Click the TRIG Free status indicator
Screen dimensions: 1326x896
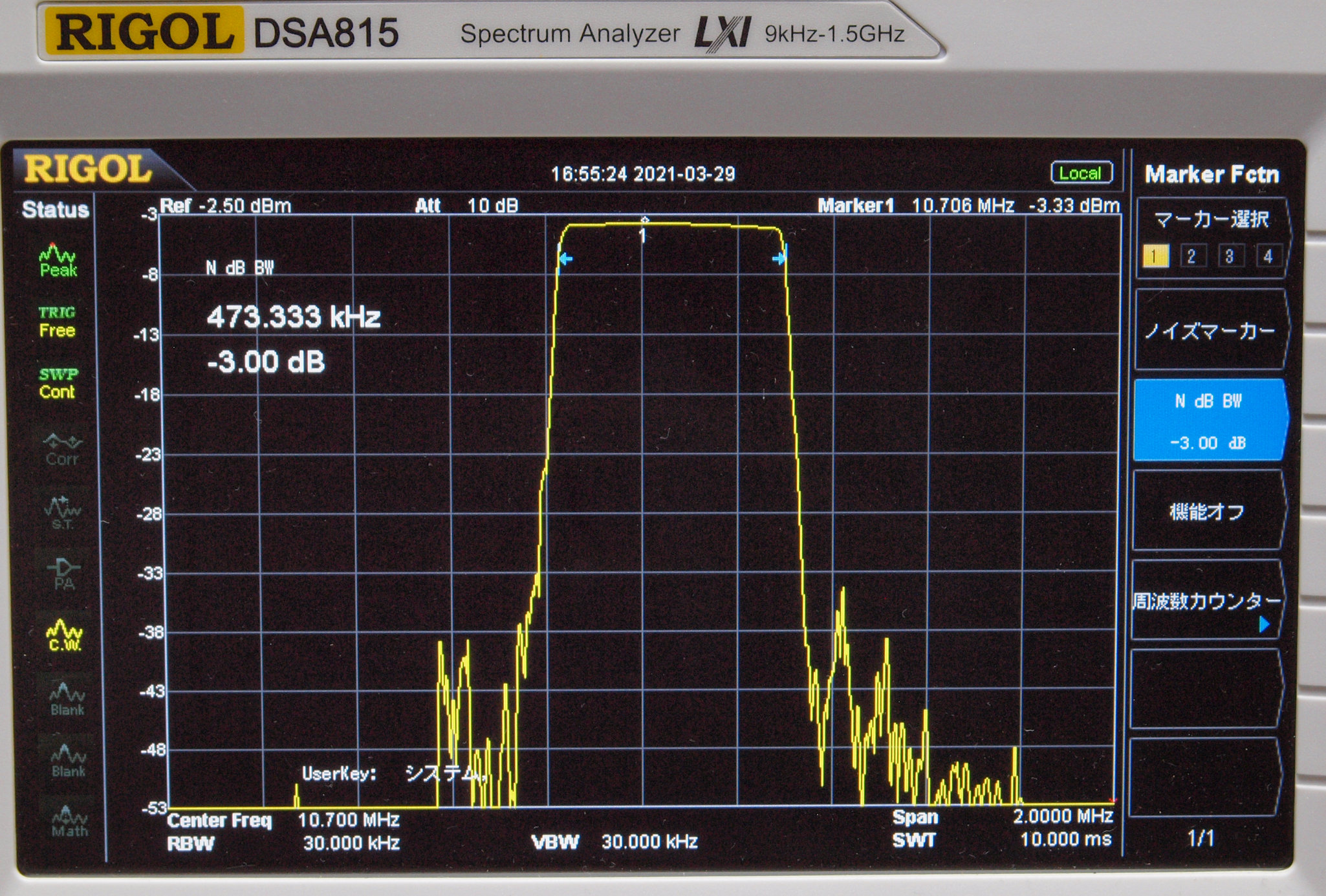click(x=57, y=322)
